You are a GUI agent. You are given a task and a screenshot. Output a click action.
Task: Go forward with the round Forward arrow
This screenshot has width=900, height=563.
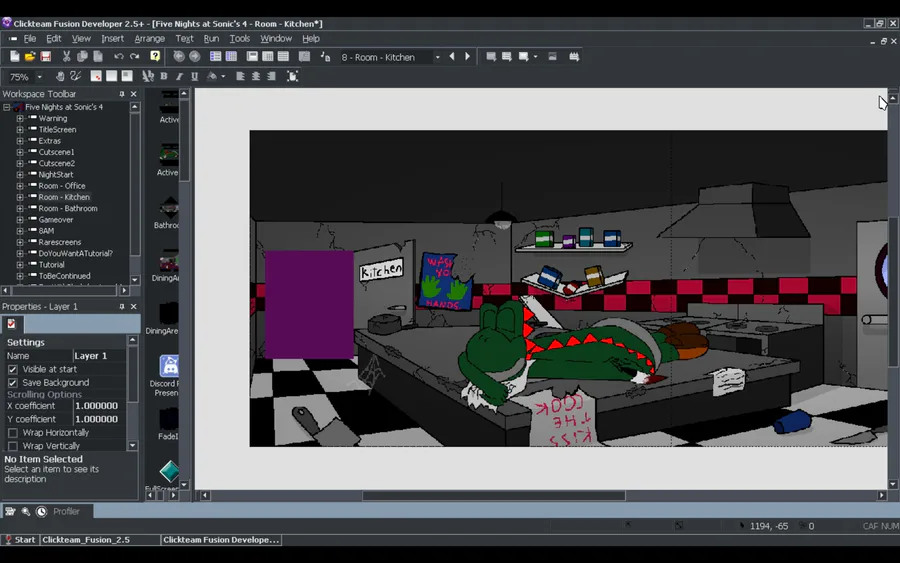coord(195,56)
